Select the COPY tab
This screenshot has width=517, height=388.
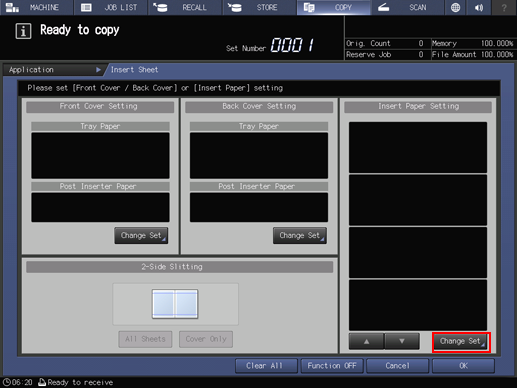[334, 7]
